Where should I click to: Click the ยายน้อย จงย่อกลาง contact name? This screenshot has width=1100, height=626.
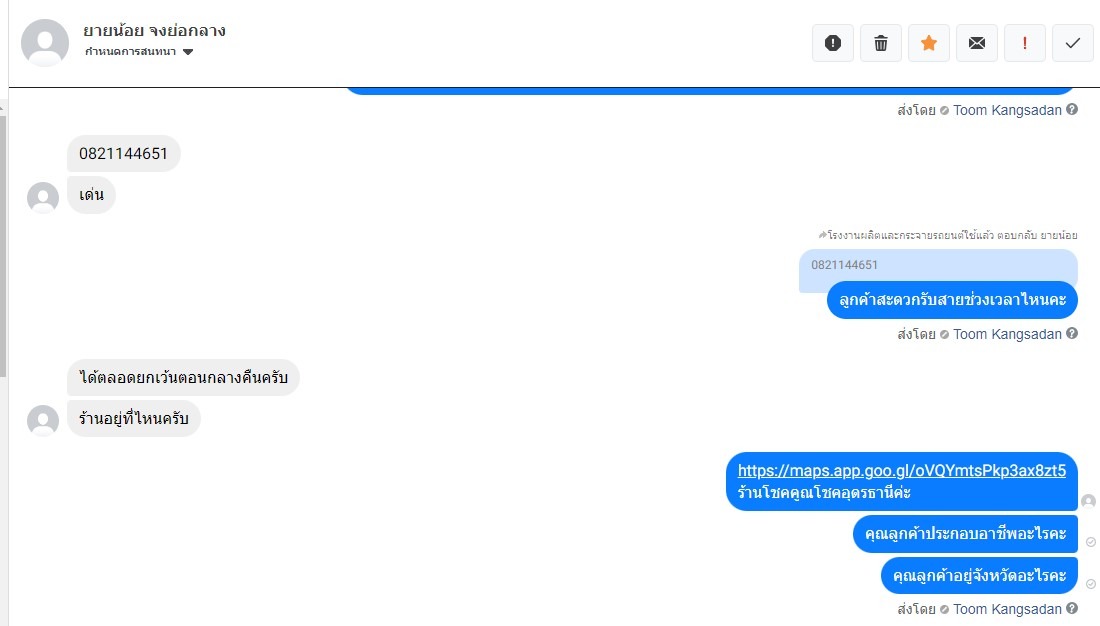click(154, 31)
